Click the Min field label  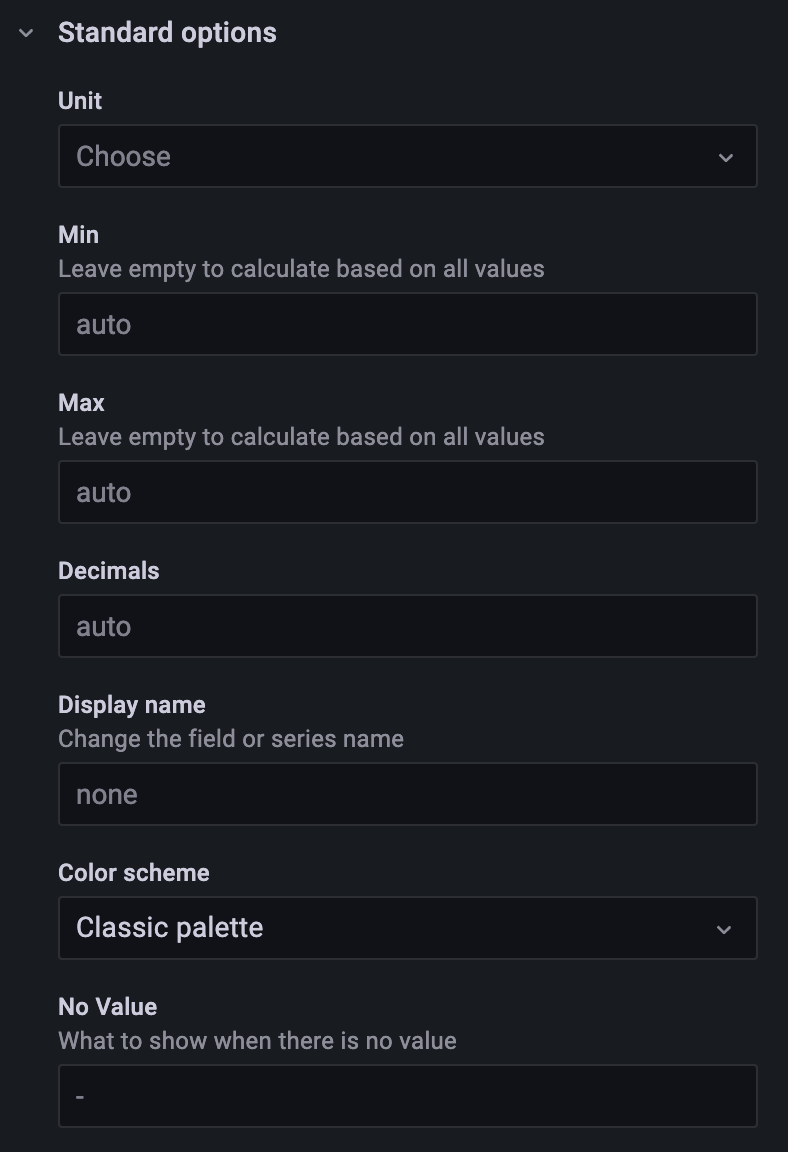[78, 235]
